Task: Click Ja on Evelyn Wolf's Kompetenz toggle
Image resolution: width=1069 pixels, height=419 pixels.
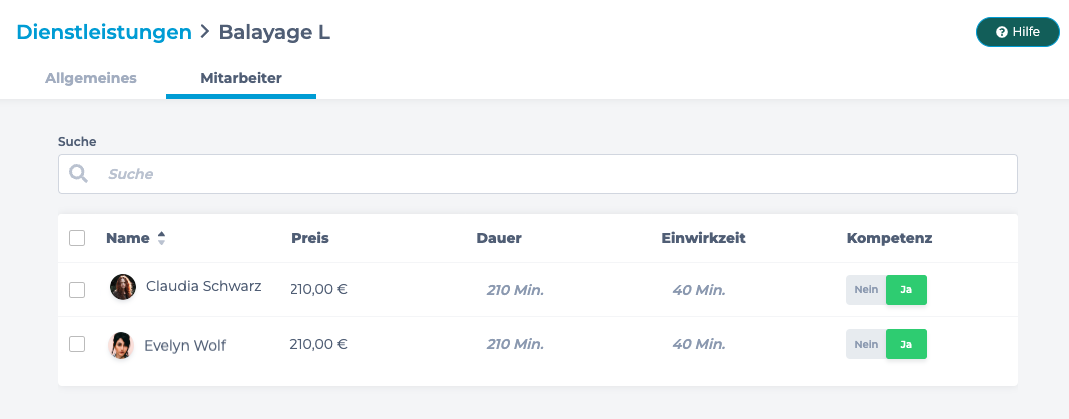Action: [906, 344]
